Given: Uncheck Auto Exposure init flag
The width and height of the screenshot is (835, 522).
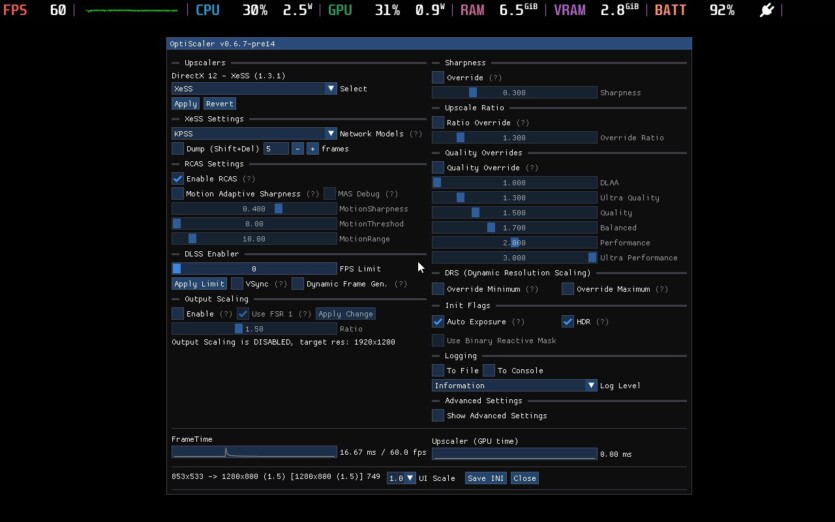Looking at the screenshot, I should pyautogui.click(x=438, y=321).
